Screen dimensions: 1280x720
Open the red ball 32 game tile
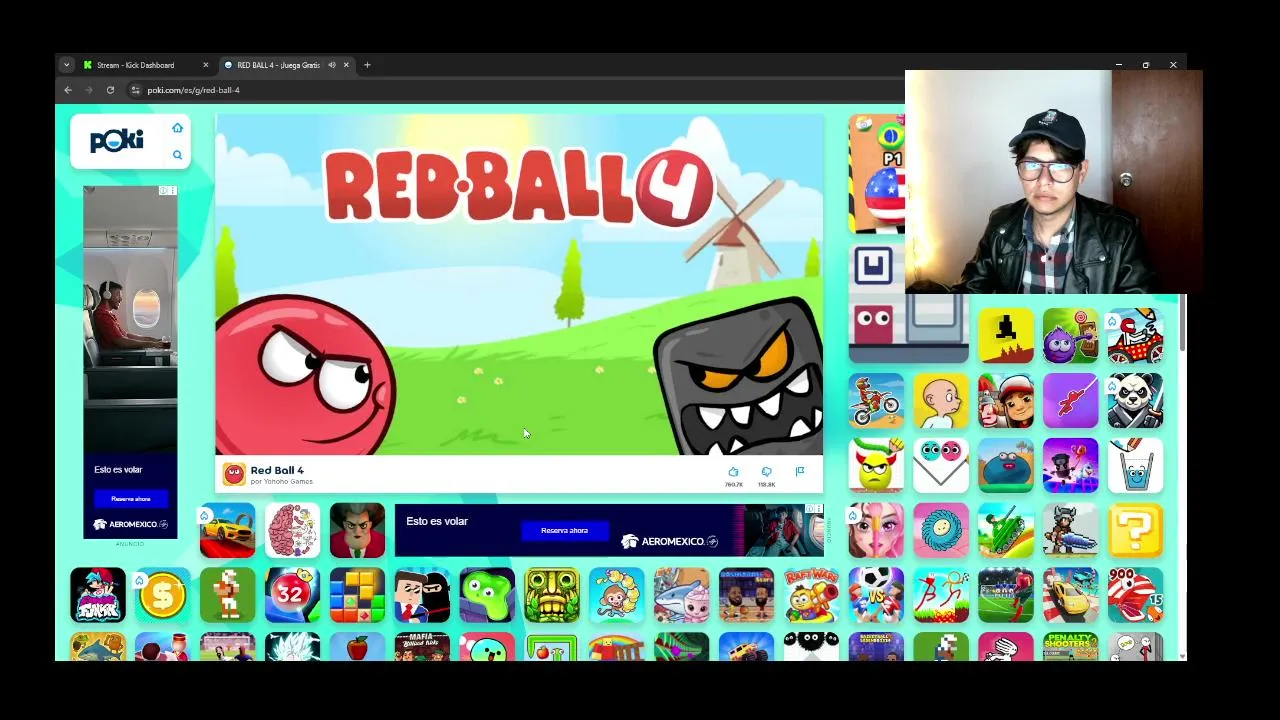[x=292, y=595]
